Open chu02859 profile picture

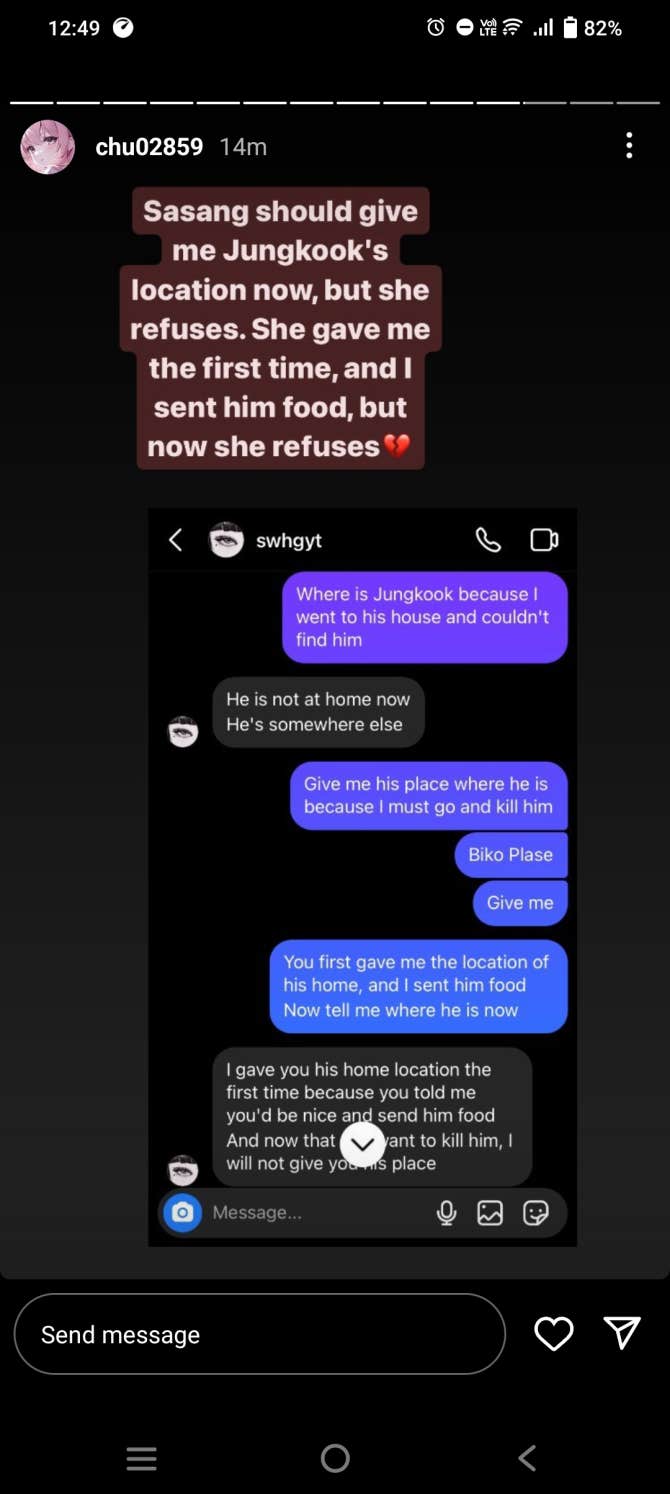point(48,147)
